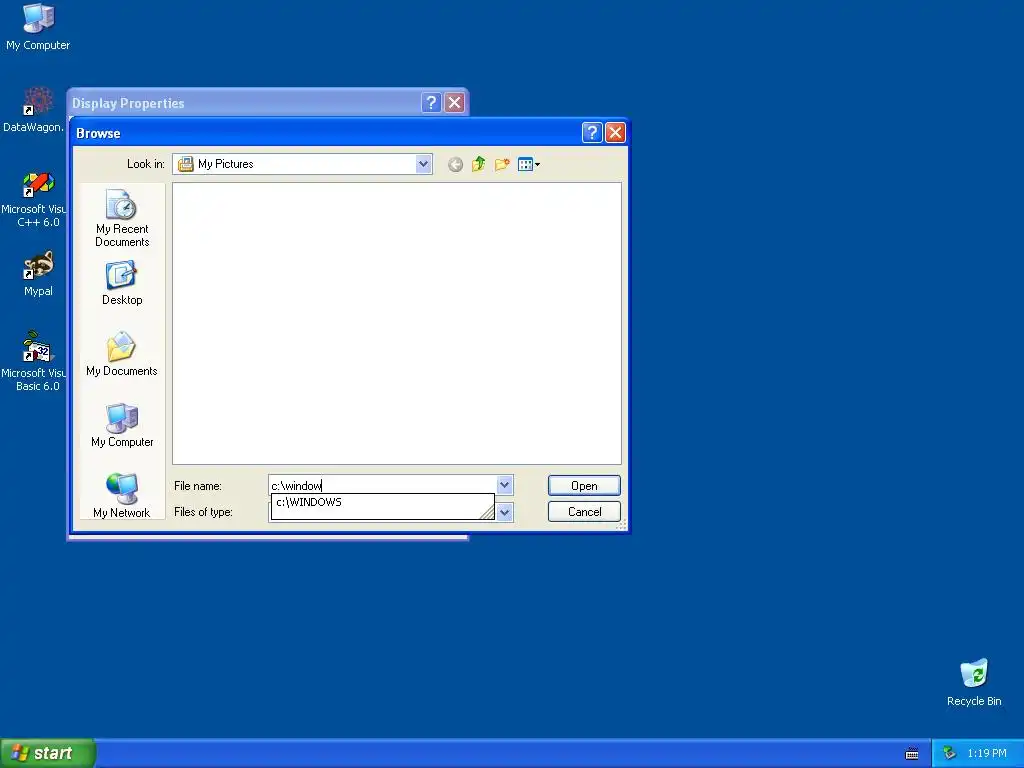Click Open in the Browse dialog
1024x768 pixels.
(584, 486)
